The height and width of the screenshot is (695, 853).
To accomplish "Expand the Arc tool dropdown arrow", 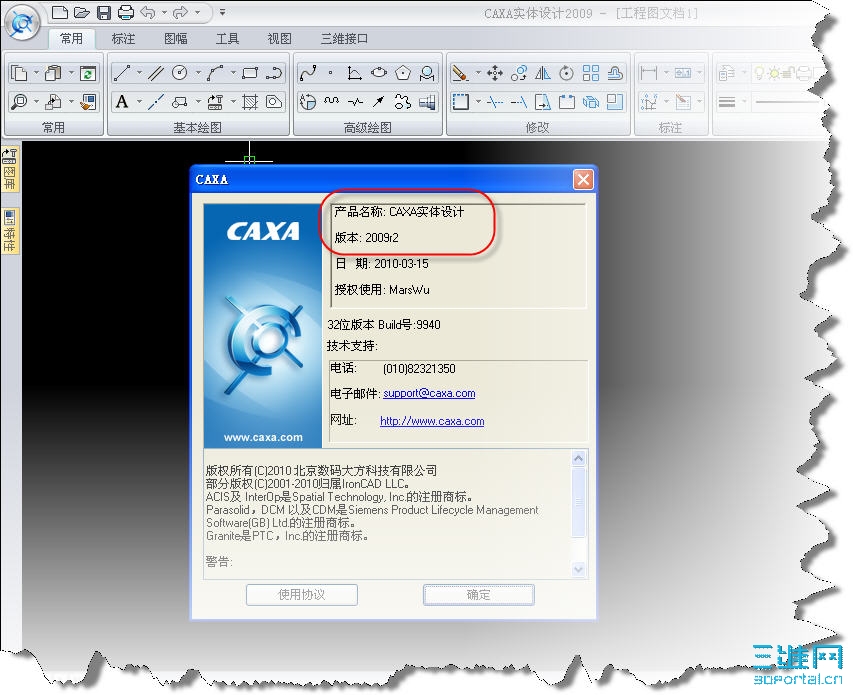I will click(x=233, y=72).
